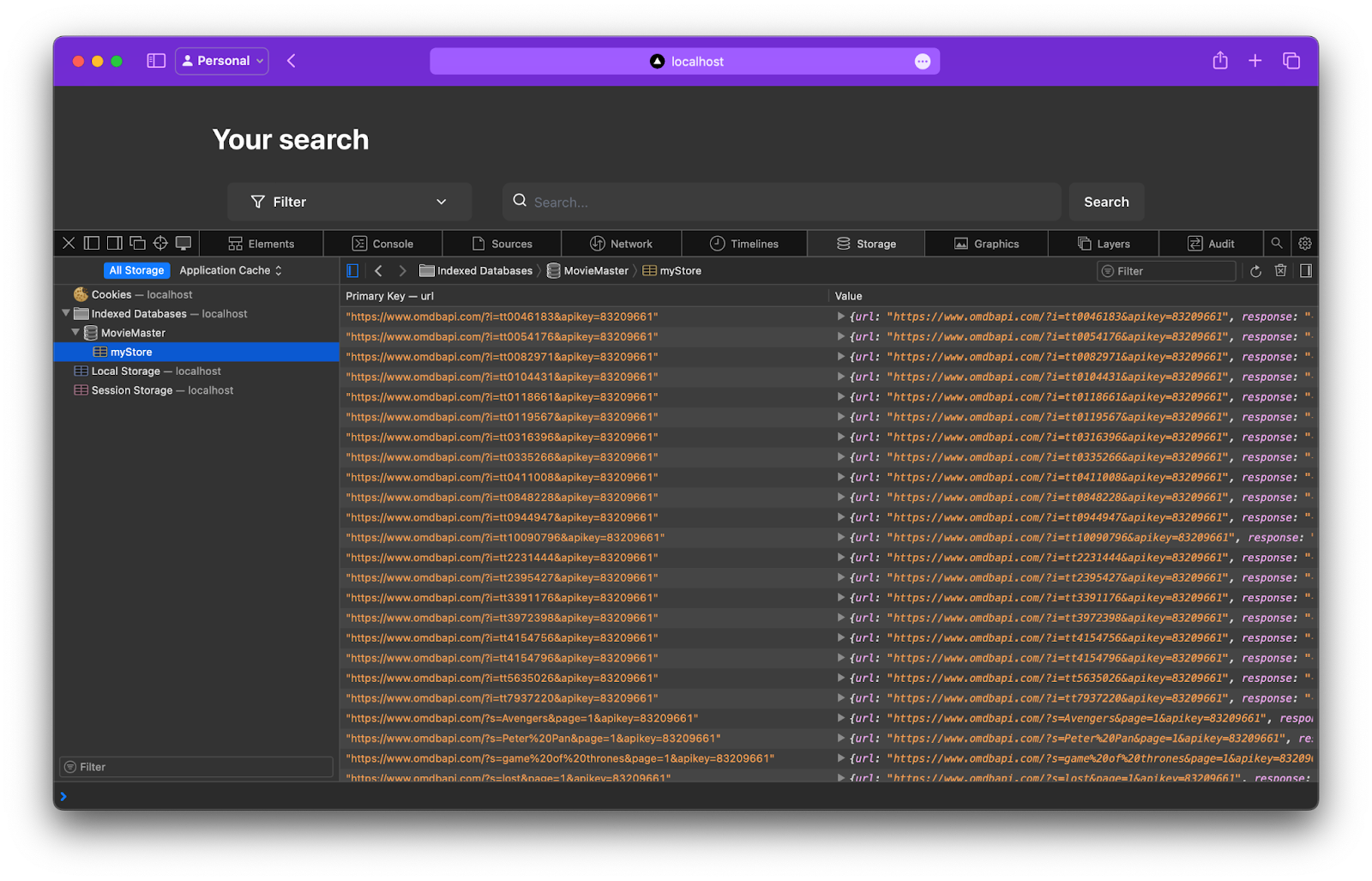Refresh the myStore object store
This screenshot has height=881, width=1372.
(1255, 271)
